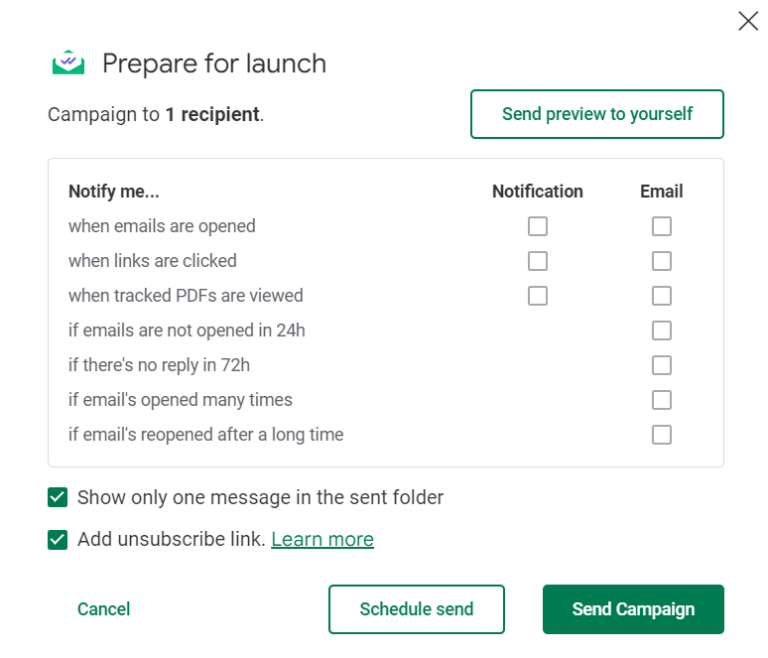This screenshot has height=658, width=768.
Task: Disable the Add unsubscribe link option
Action: pyautogui.click(x=58, y=540)
